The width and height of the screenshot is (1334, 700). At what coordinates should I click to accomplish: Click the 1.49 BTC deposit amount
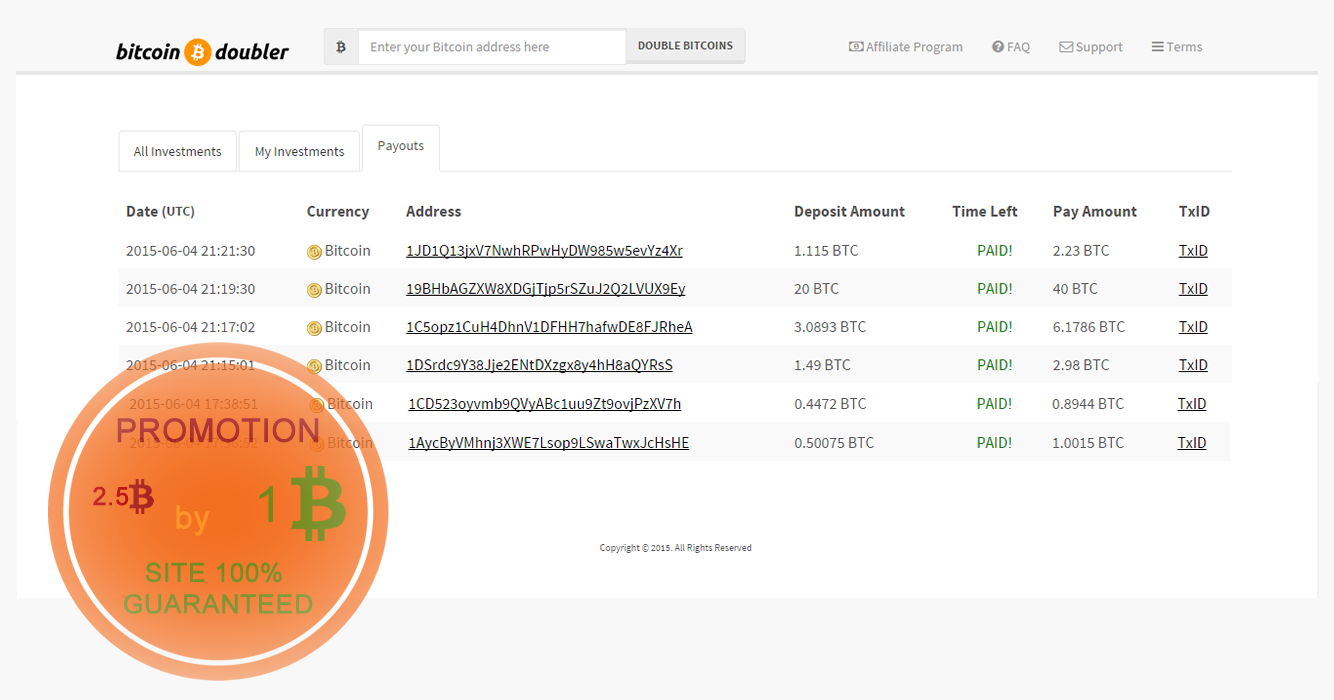822,365
